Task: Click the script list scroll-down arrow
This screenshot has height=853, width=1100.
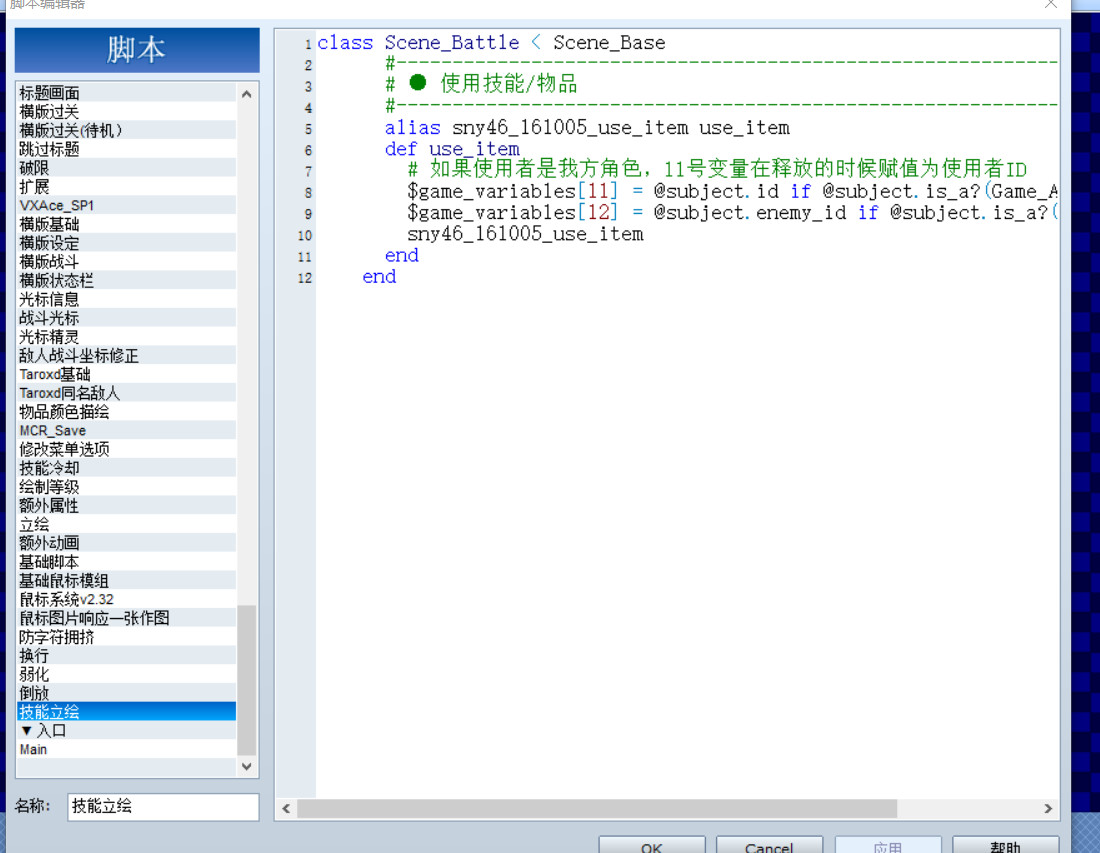Action: click(246, 766)
